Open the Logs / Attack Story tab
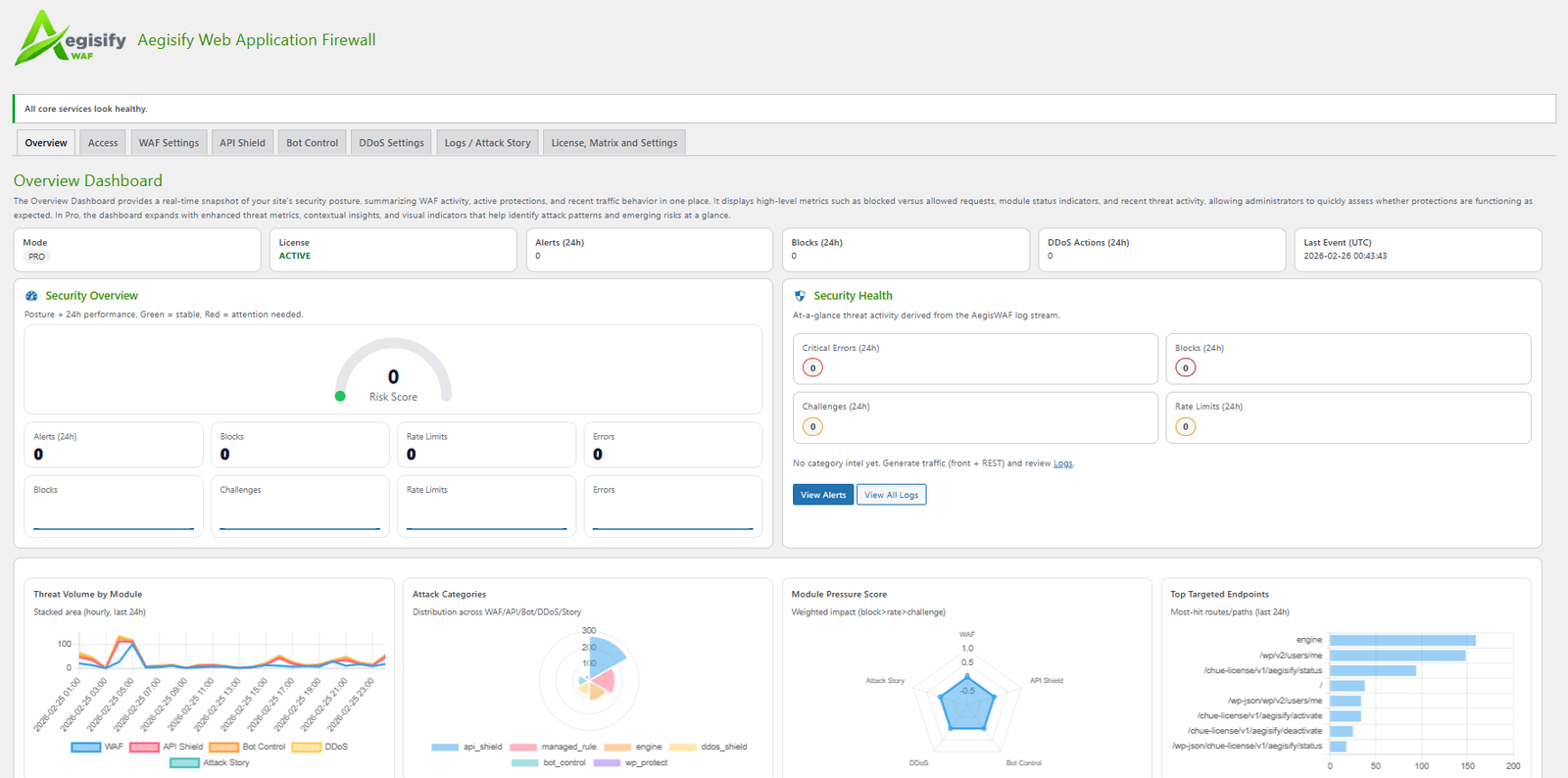1568x778 pixels. click(x=487, y=143)
